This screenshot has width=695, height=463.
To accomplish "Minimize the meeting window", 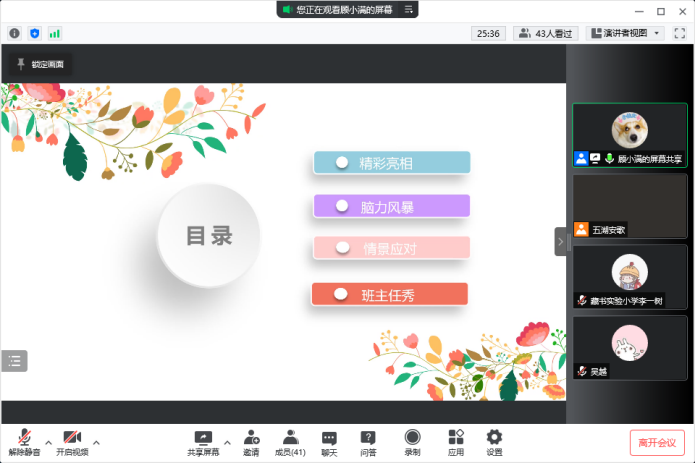I will coord(639,12).
